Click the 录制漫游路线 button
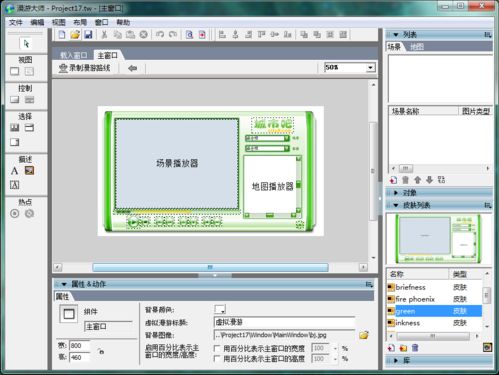Screen dimensions: 499x375 pos(84,68)
